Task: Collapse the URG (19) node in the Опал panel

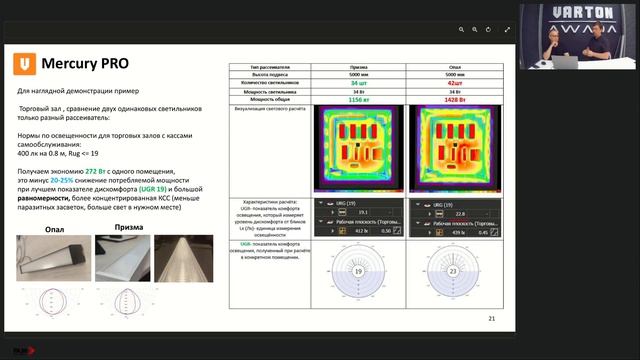Action: [418, 204]
